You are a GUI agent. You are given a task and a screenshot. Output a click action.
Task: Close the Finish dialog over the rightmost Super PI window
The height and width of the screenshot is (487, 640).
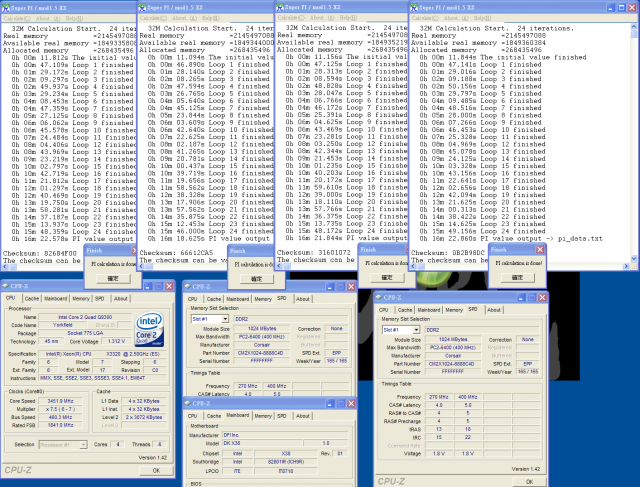540,249
